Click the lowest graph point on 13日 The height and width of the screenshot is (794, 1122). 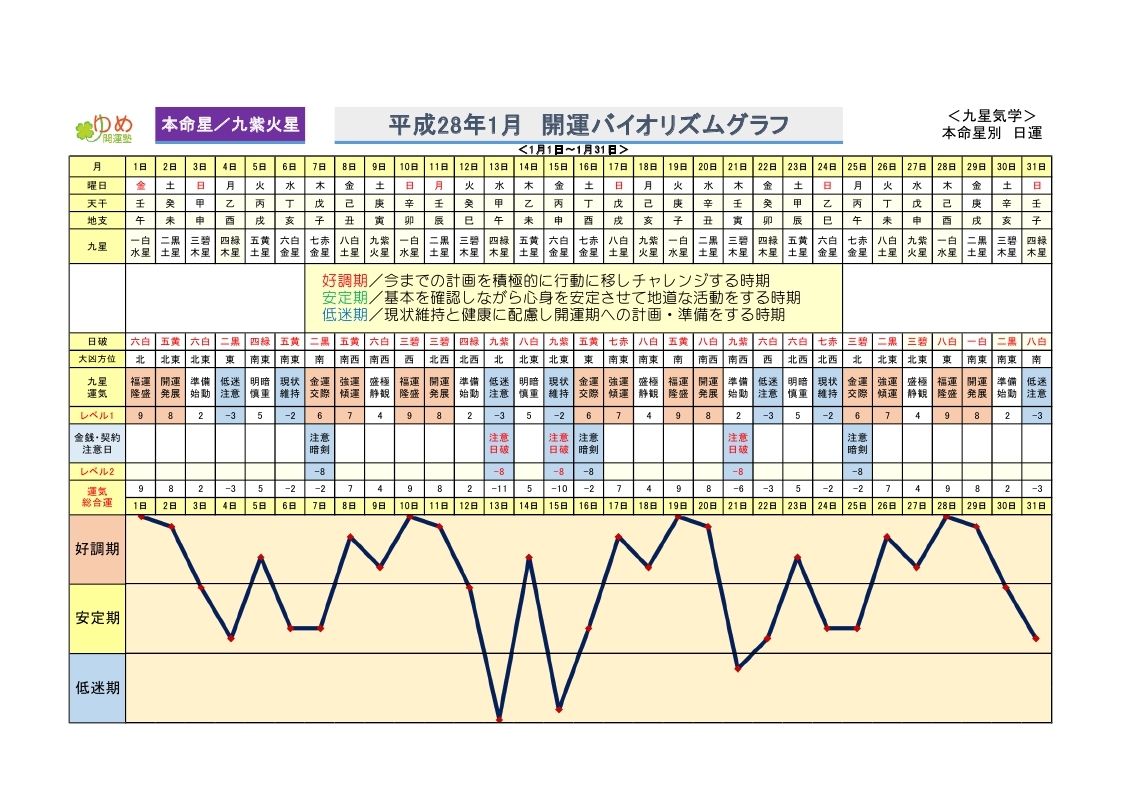tap(499, 718)
